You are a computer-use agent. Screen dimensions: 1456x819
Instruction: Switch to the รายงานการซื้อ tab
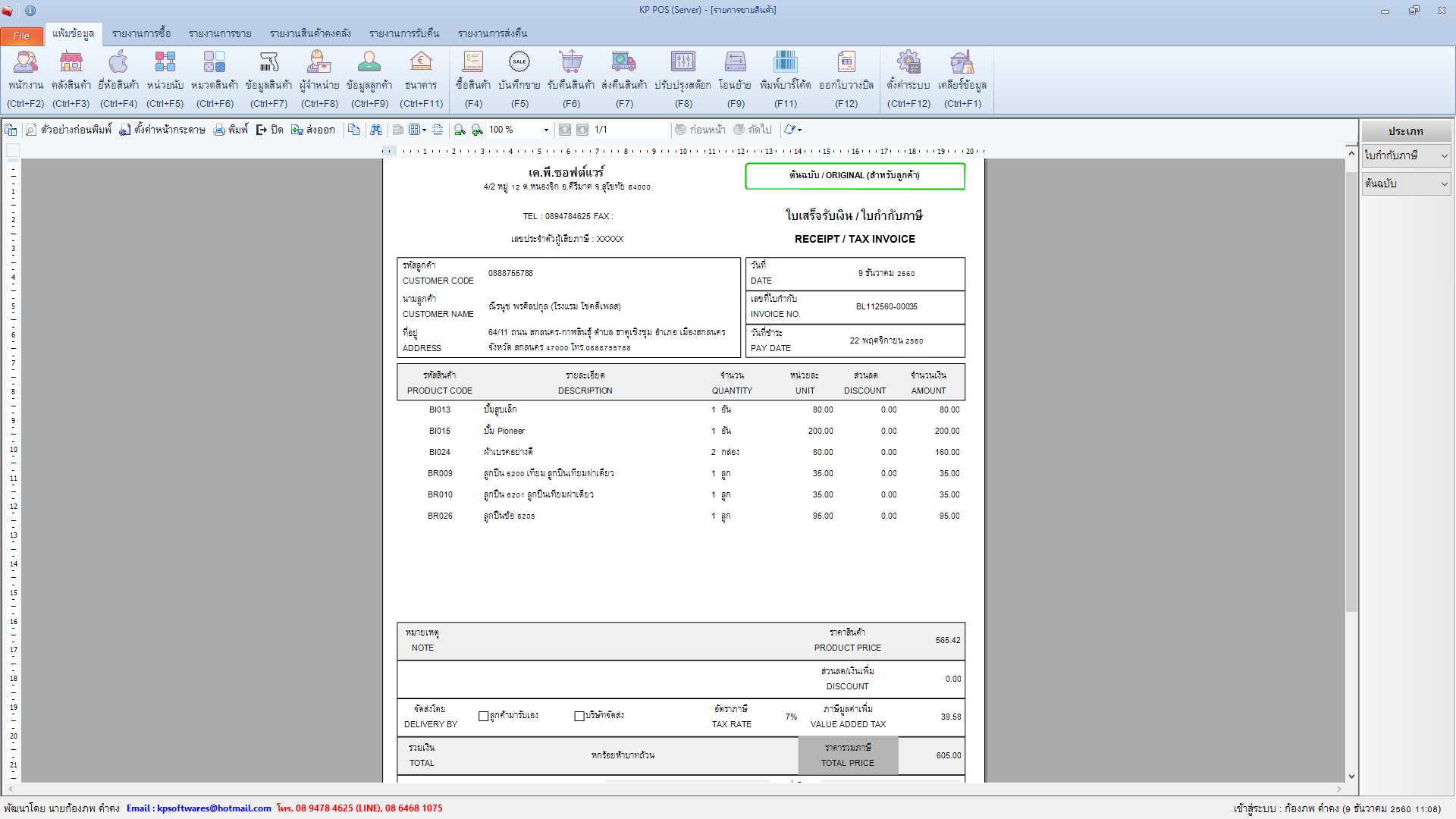pos(141,33)
